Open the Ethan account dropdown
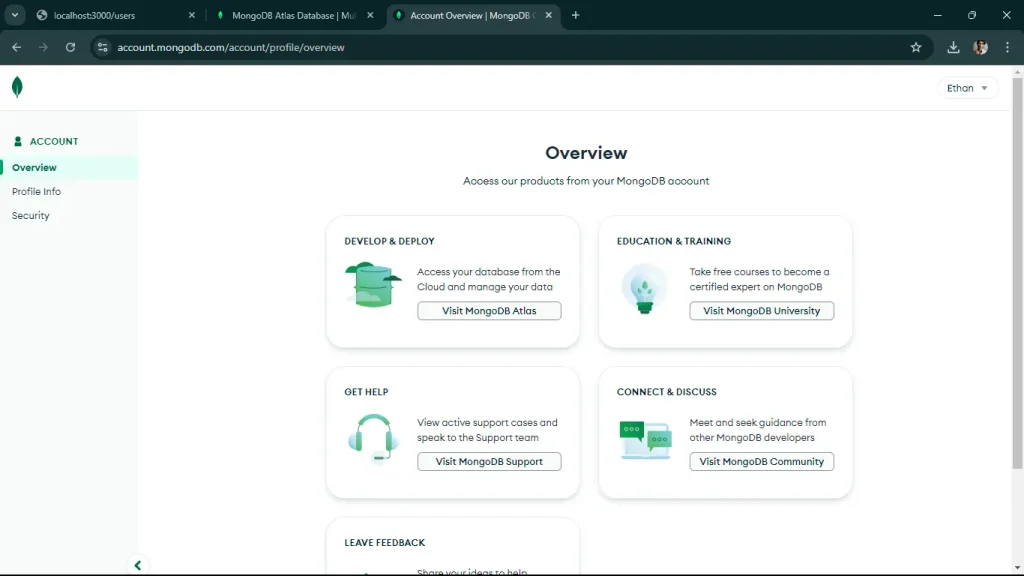1024x576 pixels. pyautogui.click(x=967, y=87)
